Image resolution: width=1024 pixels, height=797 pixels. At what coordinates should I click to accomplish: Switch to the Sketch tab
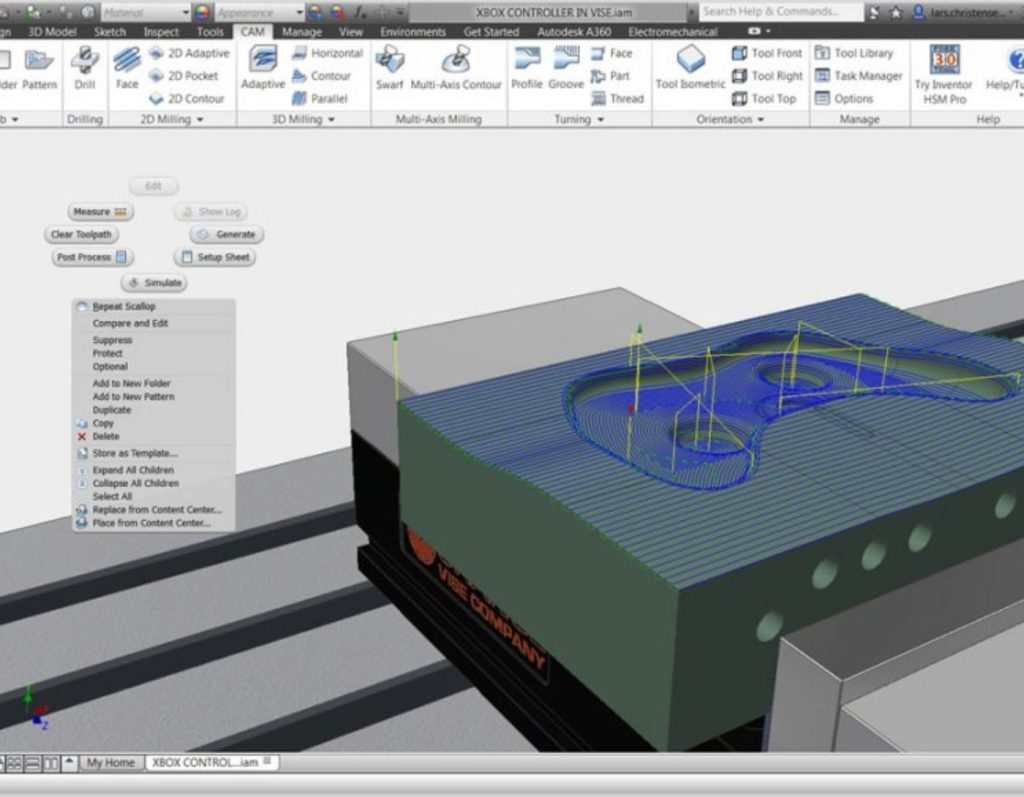(x=110, y=31)
